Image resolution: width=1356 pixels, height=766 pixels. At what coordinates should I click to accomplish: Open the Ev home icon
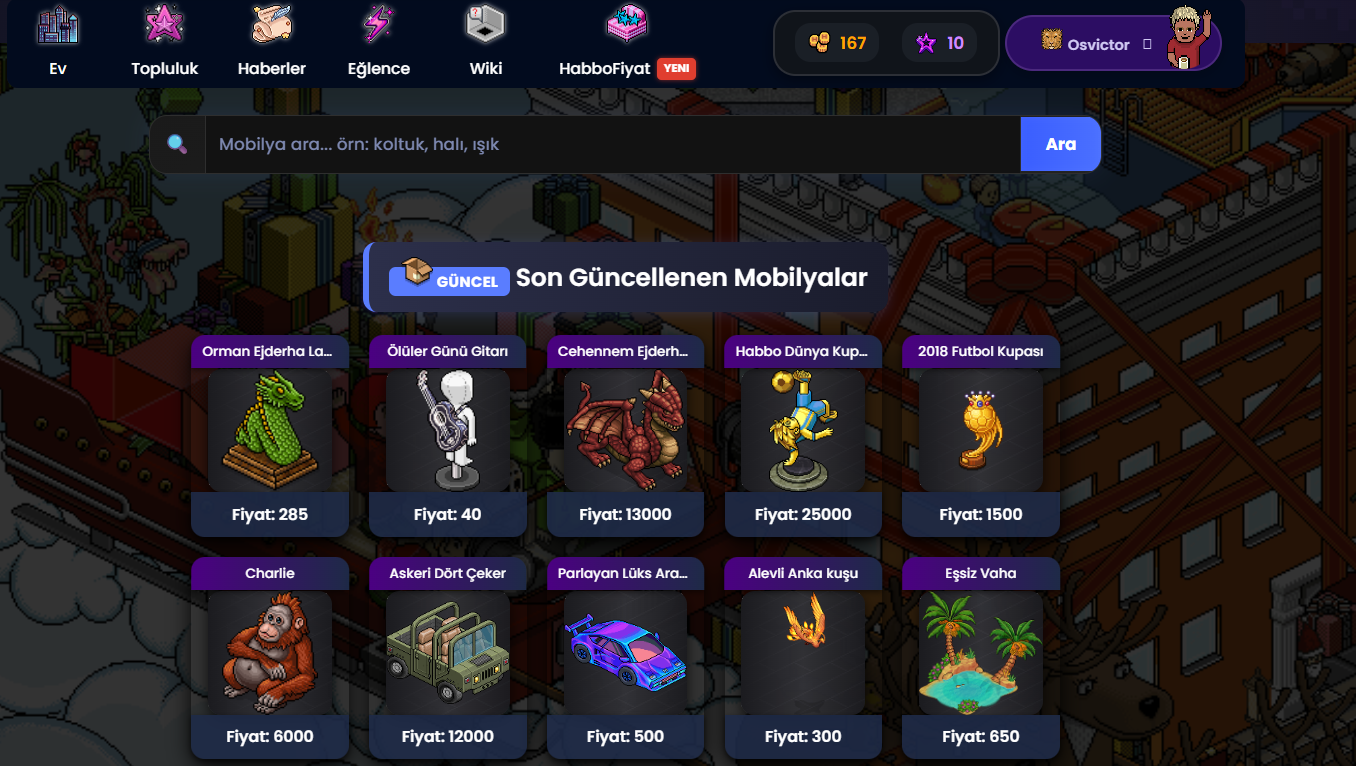pos(57,25)
